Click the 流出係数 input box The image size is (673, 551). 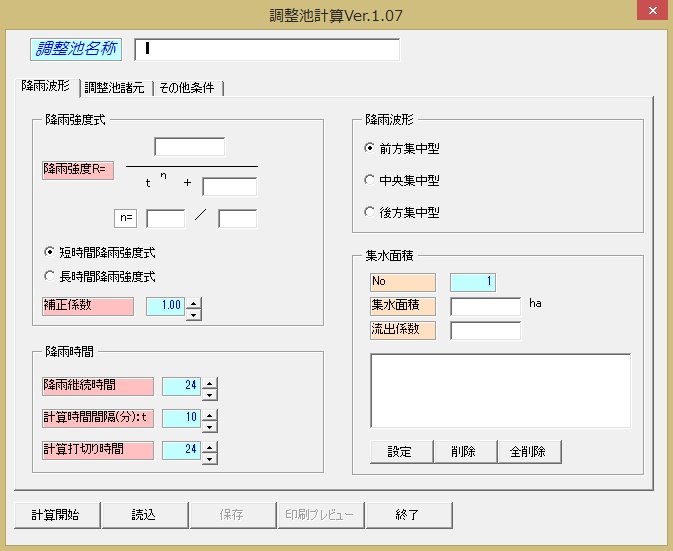[x=485, y=330]
